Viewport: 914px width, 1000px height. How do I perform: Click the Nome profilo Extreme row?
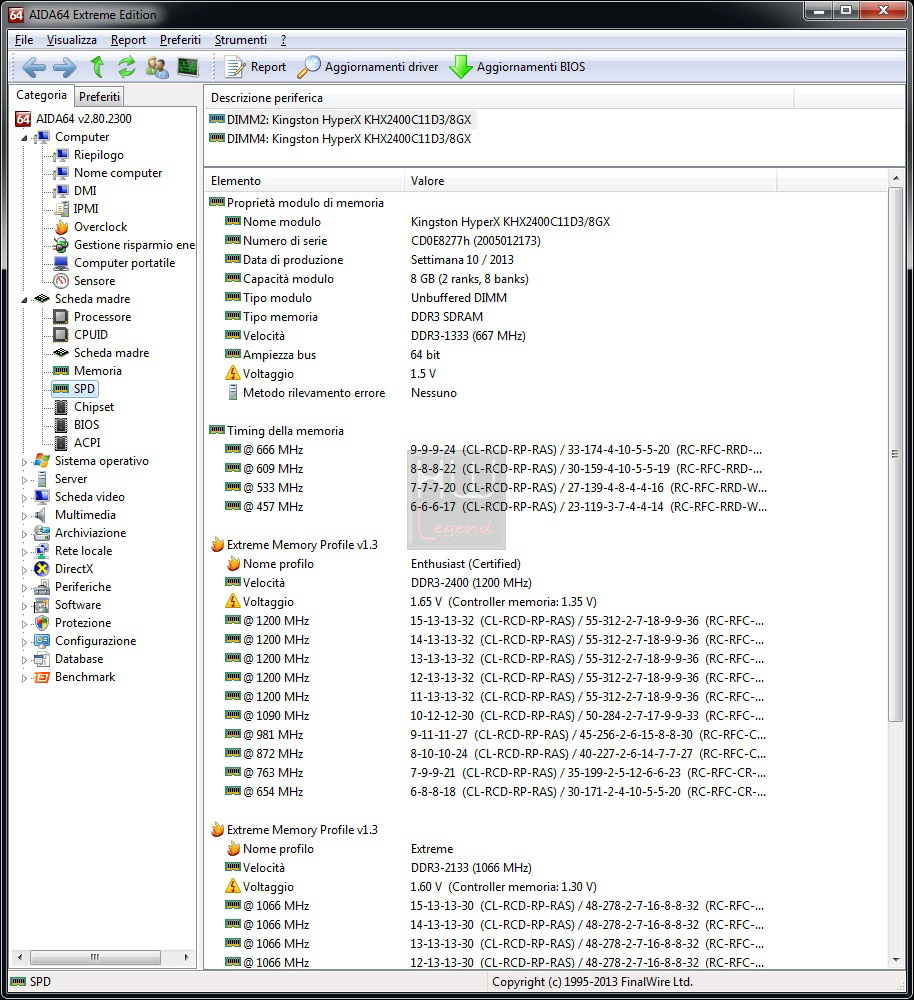click(339, 849)
